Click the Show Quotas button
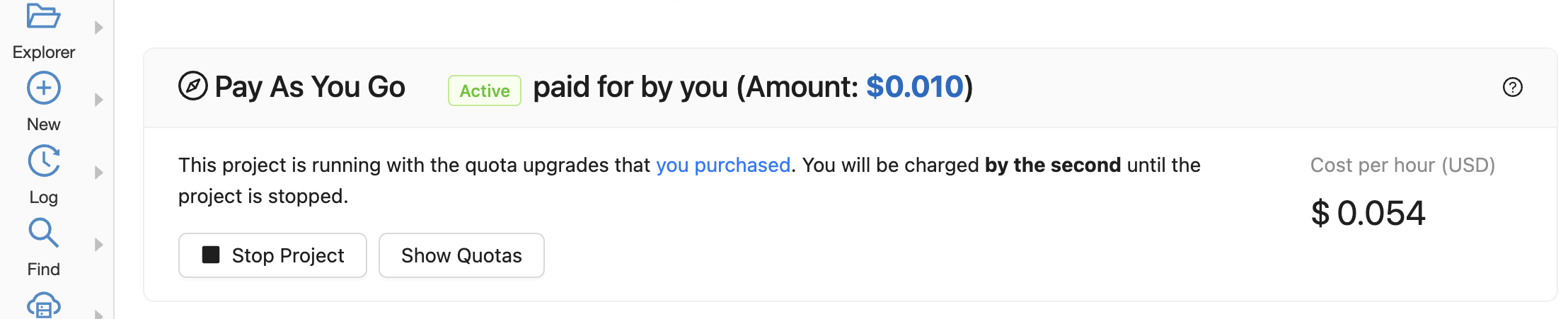 tap(461, 255)
